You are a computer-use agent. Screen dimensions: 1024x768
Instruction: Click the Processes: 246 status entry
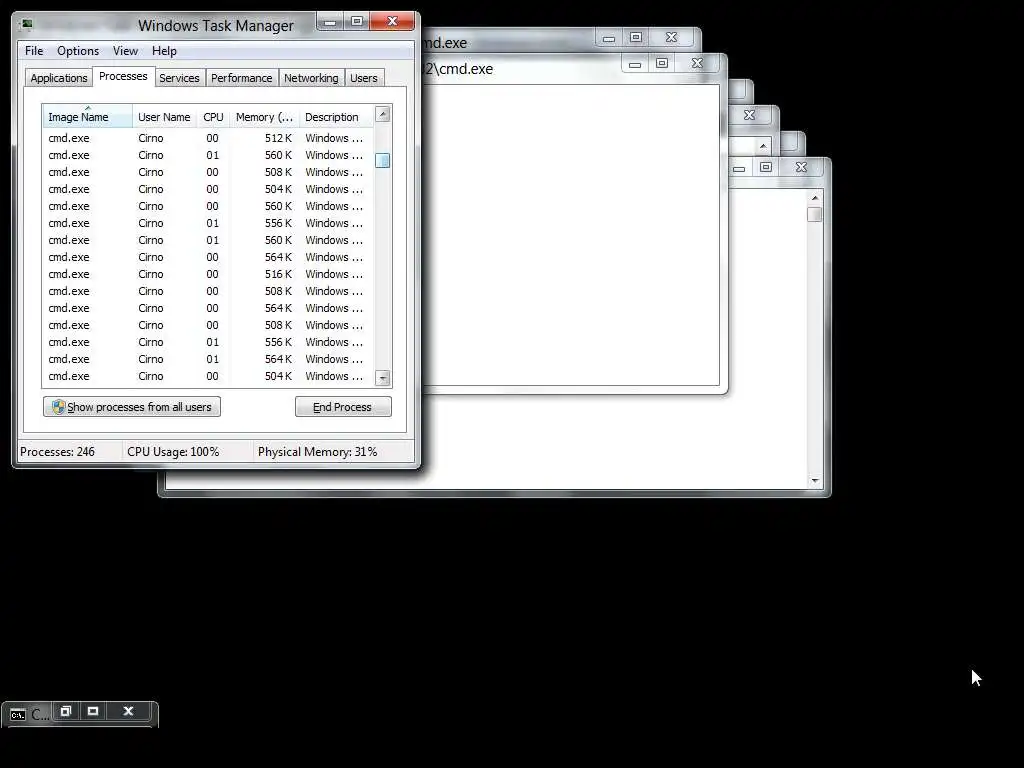click(57, 452)
